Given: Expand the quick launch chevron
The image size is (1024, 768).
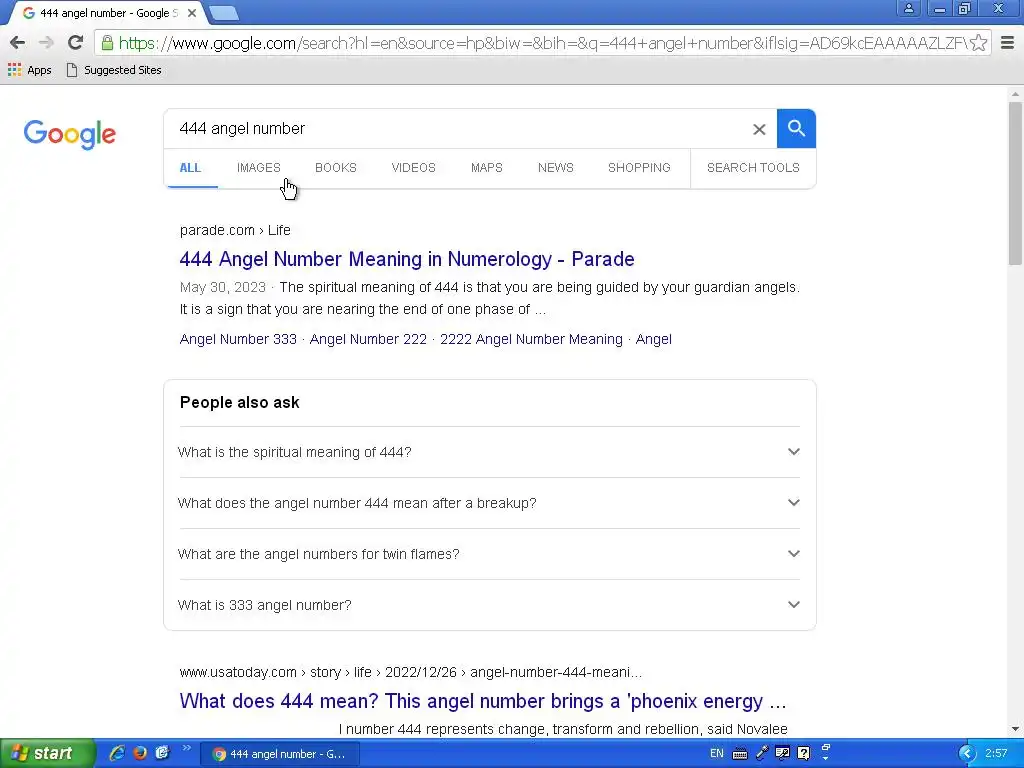Looking at the screenshot, I should [x=186, y=748].
